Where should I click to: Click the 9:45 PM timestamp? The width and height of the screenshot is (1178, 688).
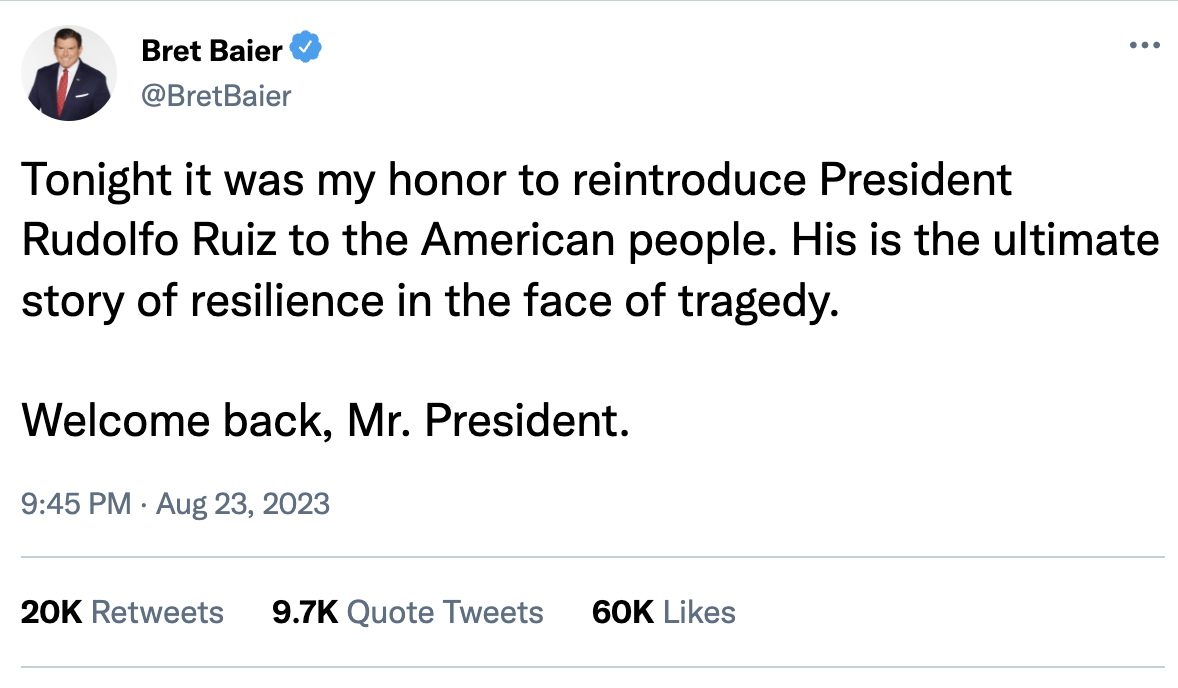(76, 503)
